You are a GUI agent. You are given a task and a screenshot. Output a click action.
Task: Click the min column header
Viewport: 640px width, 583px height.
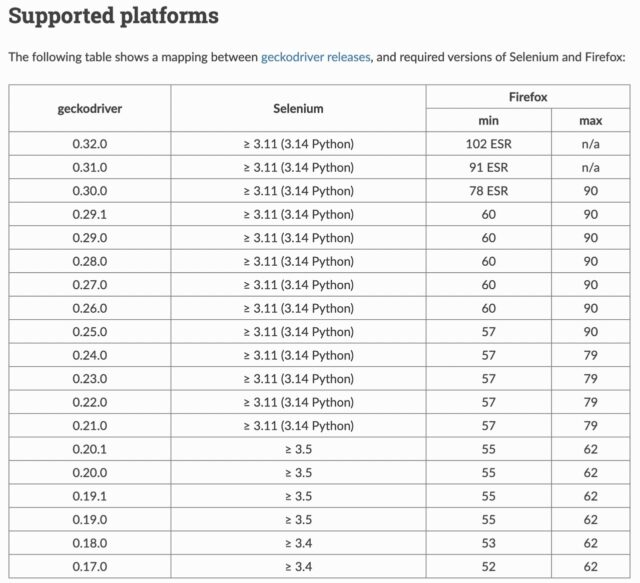[488, 120]
